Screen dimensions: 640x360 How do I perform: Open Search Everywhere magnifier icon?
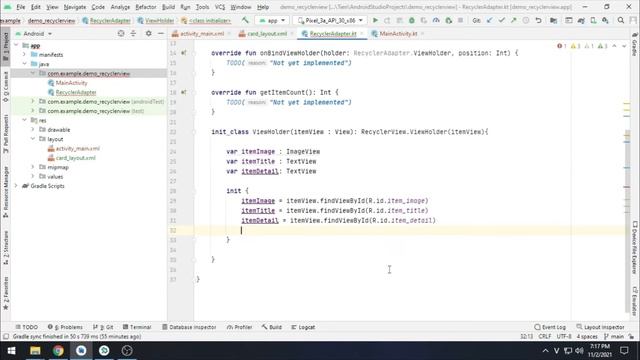pyautogui.click(x=621, y=20)
